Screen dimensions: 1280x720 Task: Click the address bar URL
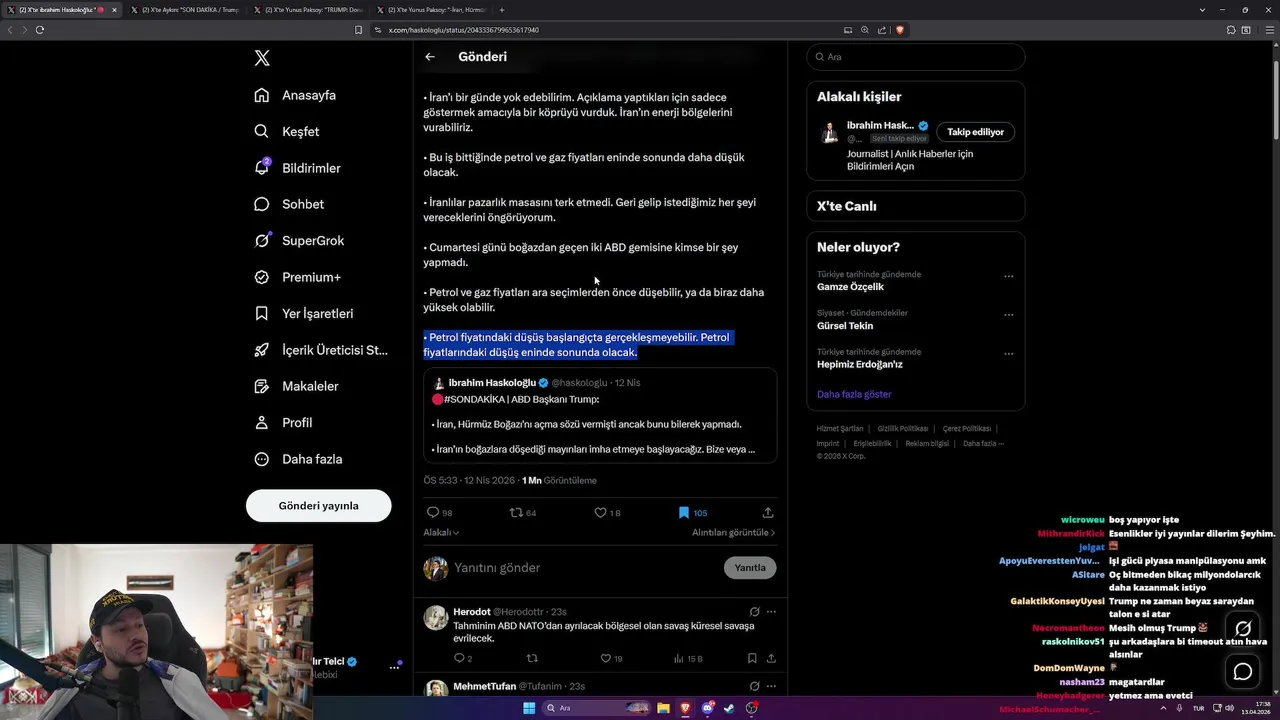point(464,30)
